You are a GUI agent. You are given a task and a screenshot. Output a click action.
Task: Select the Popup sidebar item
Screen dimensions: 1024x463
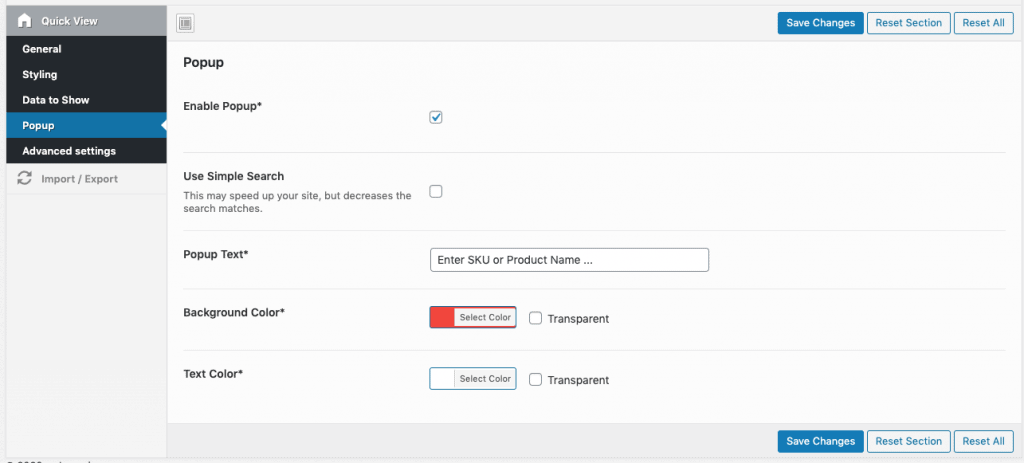[38, 126]
